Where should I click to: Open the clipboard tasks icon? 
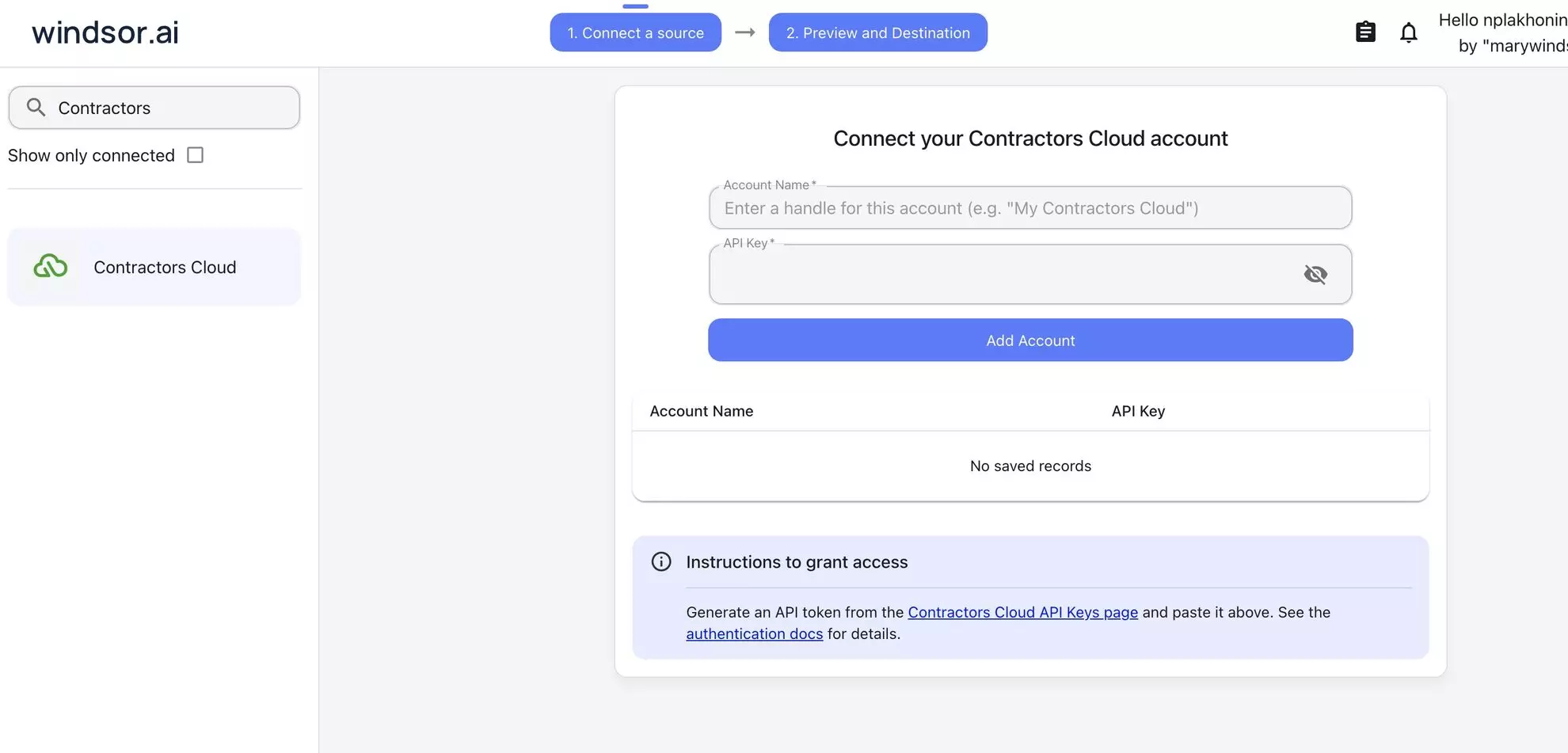pyautogui.click(x=1365, y=32)
